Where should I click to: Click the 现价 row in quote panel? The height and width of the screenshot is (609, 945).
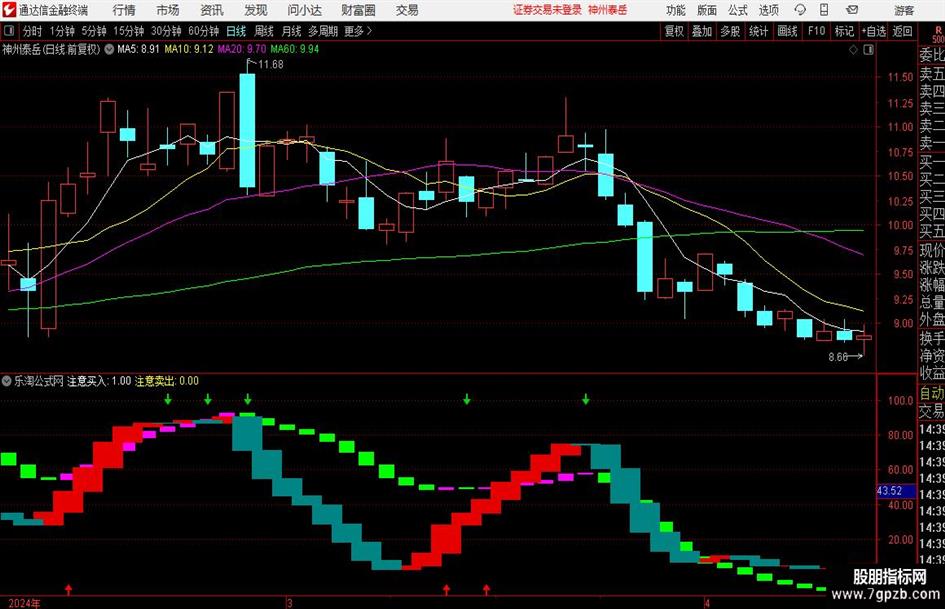pyautogui.click(x=932, y=249)
